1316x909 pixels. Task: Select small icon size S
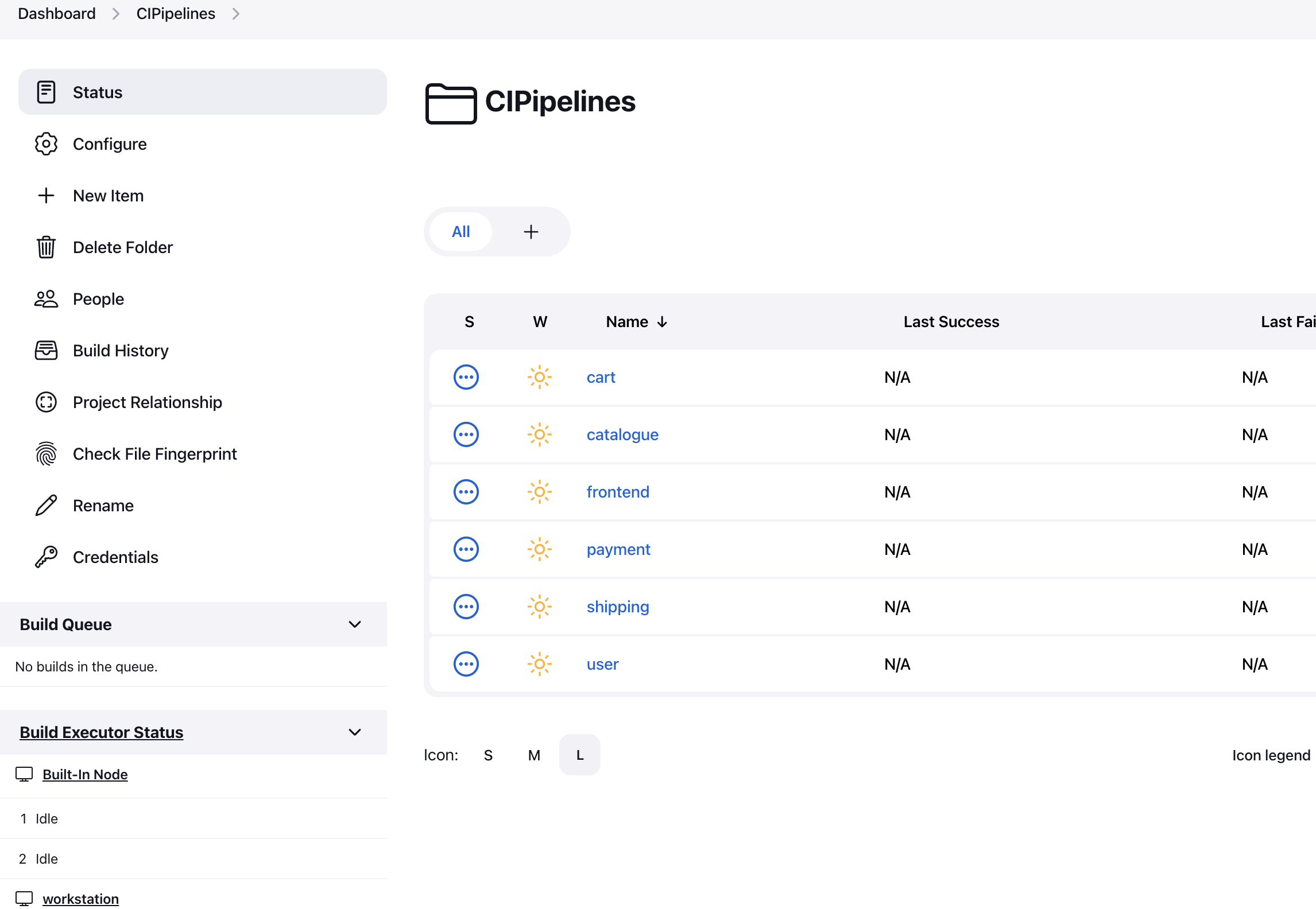[489, 755]
